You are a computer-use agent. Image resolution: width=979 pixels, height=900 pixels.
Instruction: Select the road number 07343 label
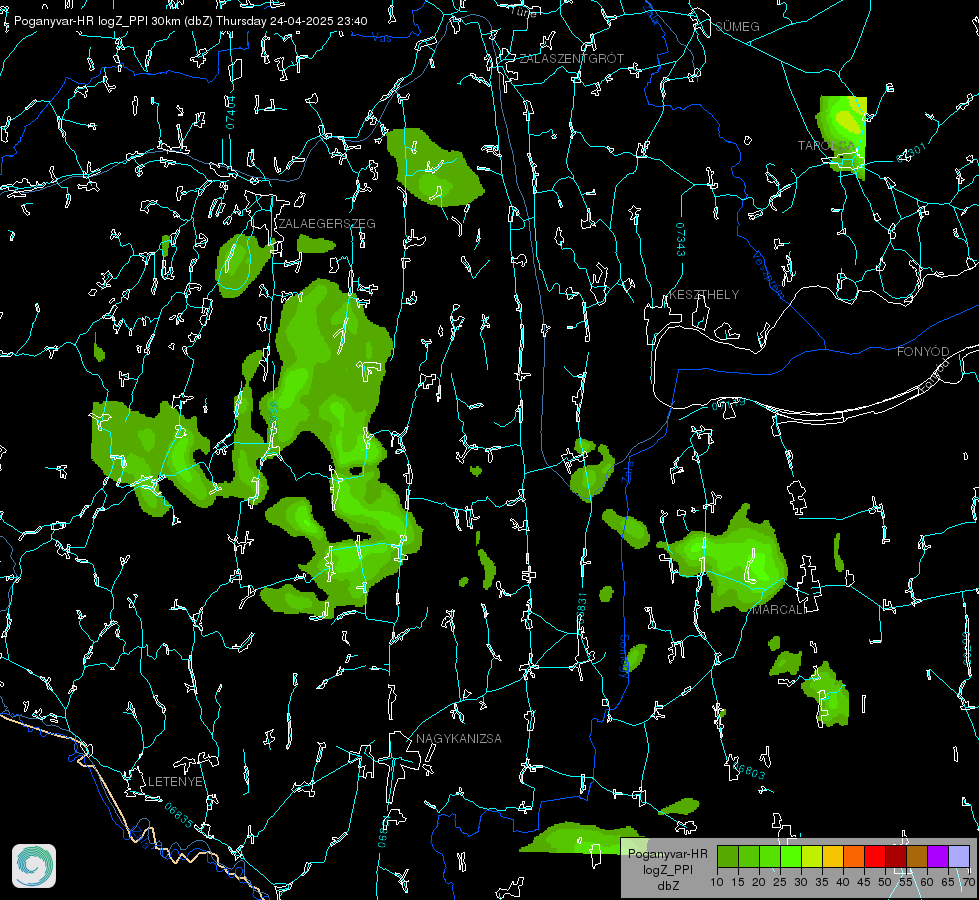point(681,239)
